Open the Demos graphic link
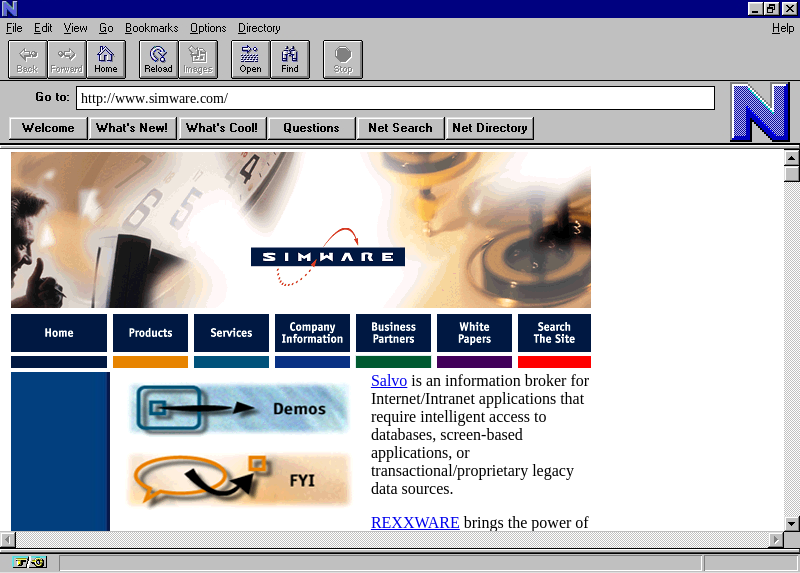The image size is (800, 573). tap(240, 409)
